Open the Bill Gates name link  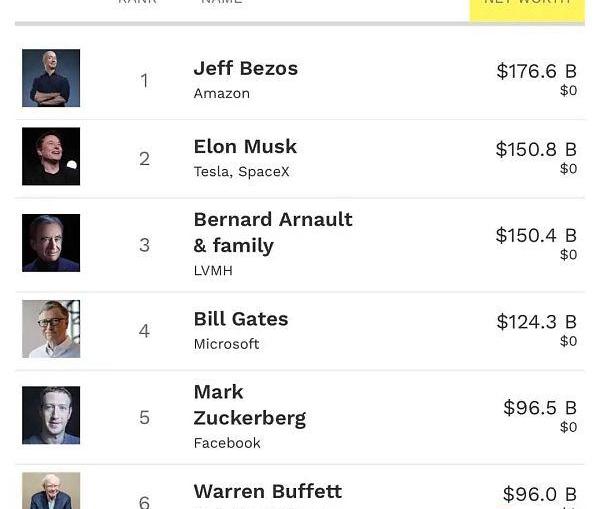[241, 319]
